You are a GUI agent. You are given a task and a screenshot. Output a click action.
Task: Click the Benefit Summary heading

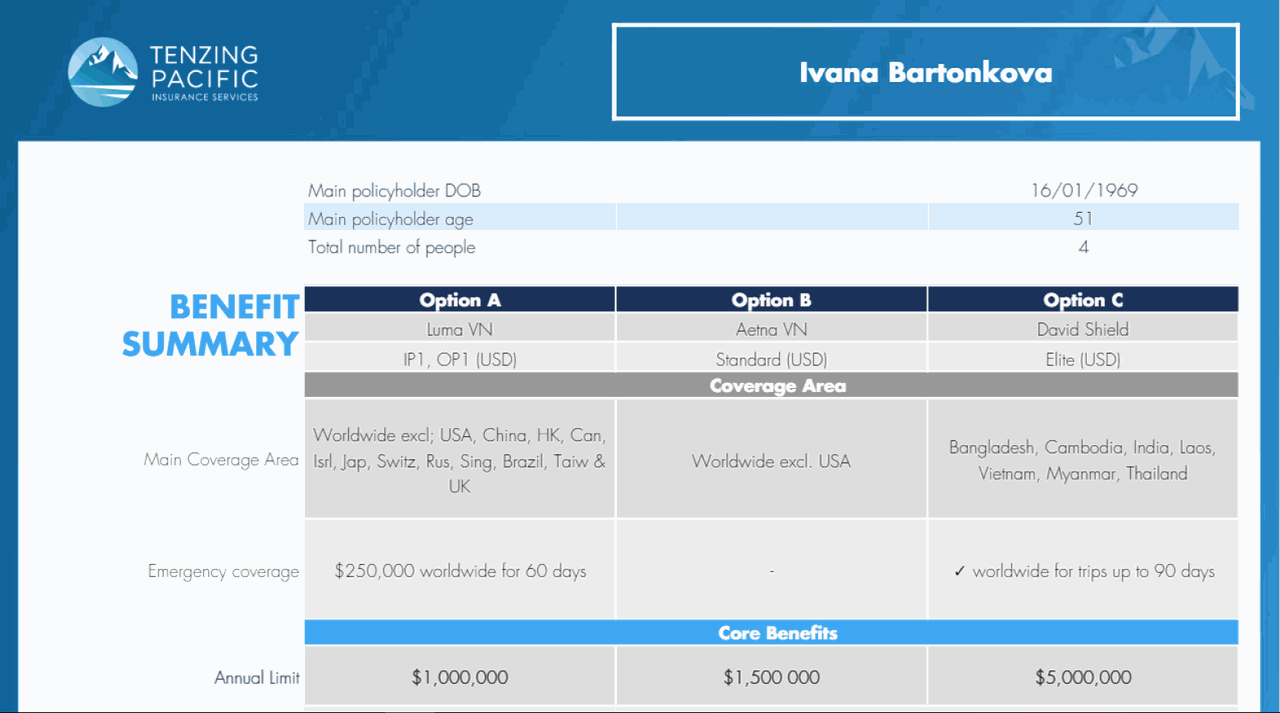tap(211, 326)
